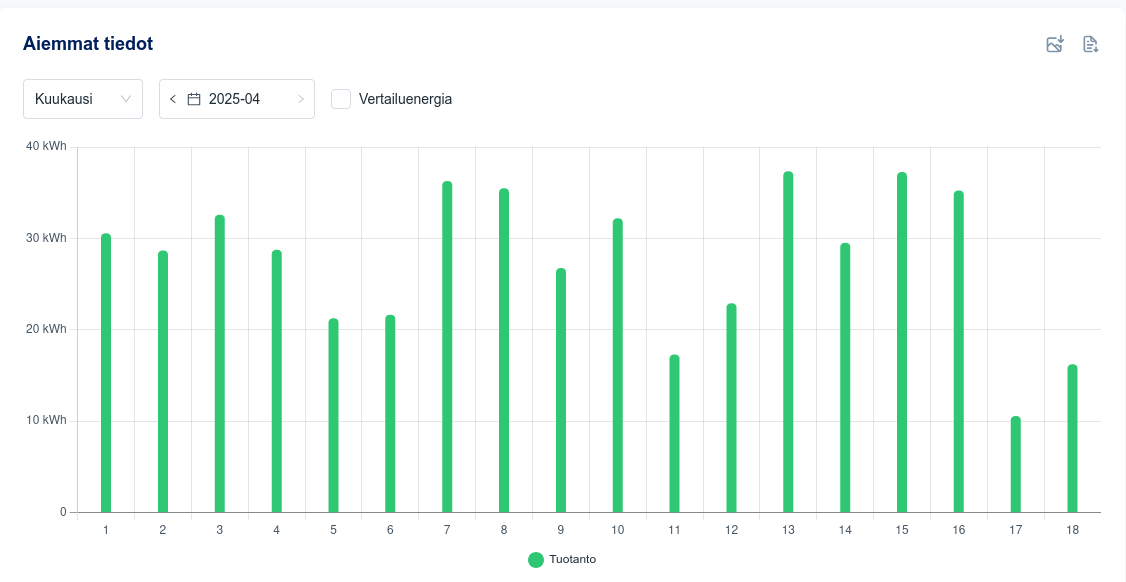Export data file icon
This screenshot has width=1126, height=582.
pos(1090,44)
